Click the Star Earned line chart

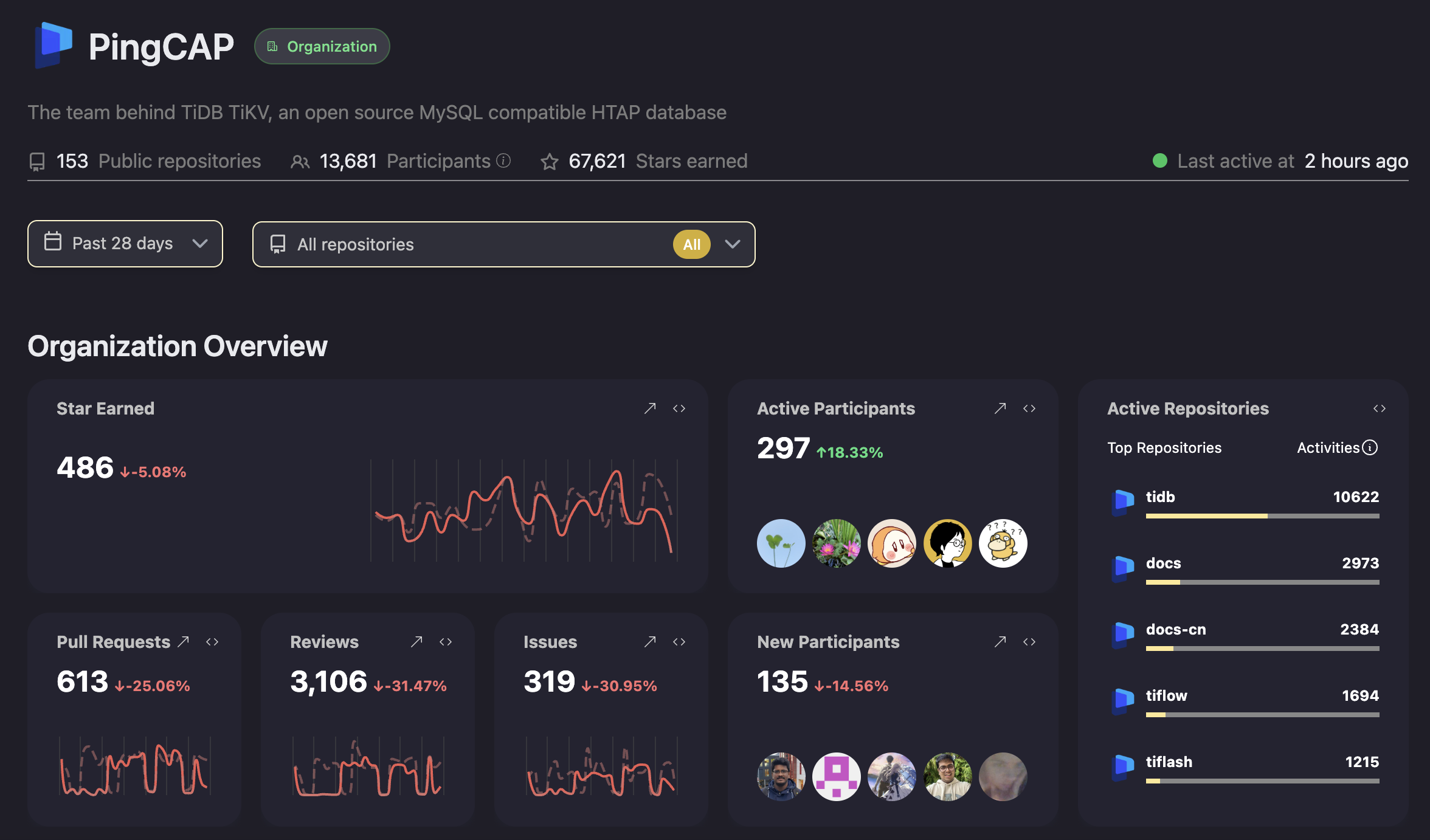pyautogui.click(x=524, y=511)
